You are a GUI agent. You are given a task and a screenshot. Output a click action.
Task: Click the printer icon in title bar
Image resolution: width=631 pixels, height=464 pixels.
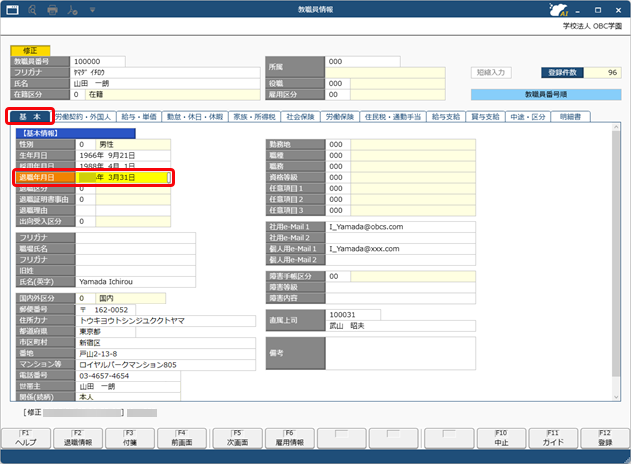[x=53, y=9]
